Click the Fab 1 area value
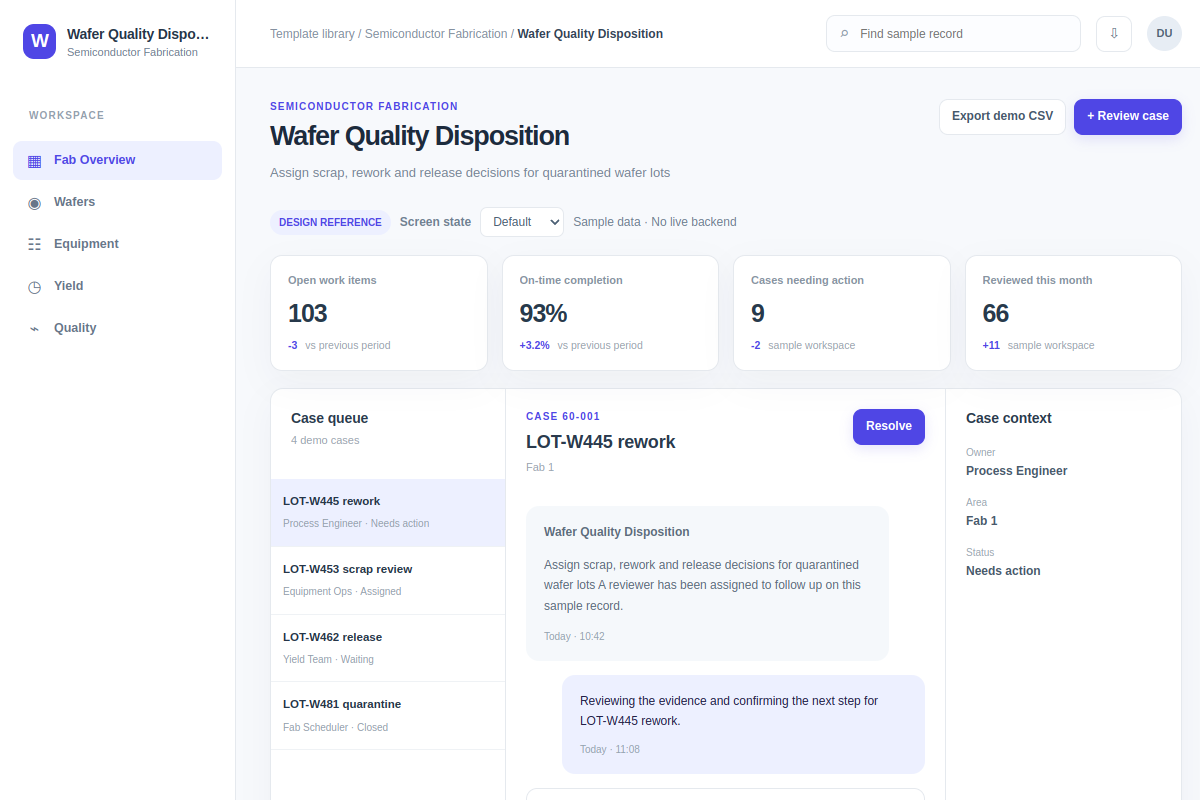 coord(982,521)
